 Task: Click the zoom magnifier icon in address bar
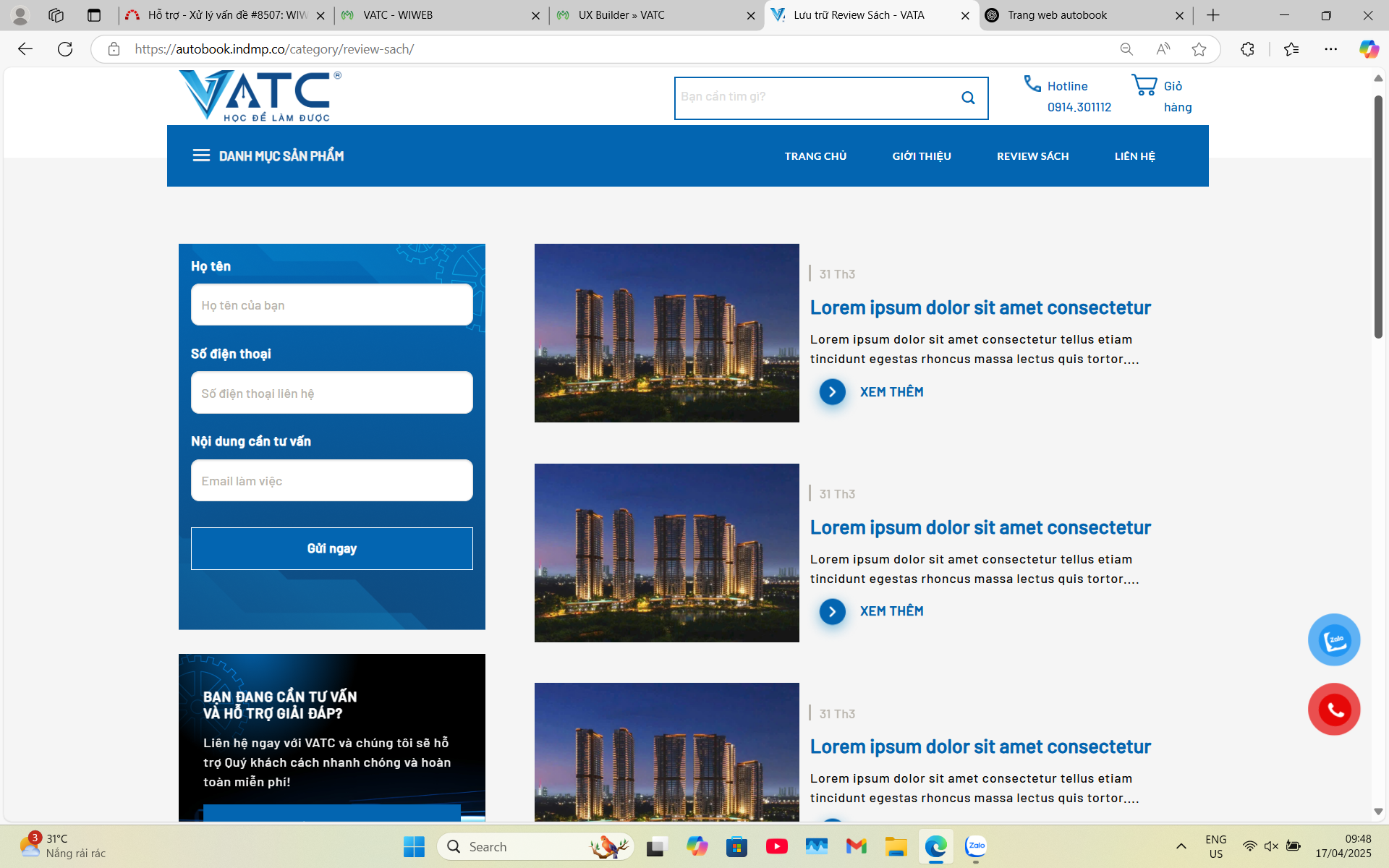click(1126, 49)
